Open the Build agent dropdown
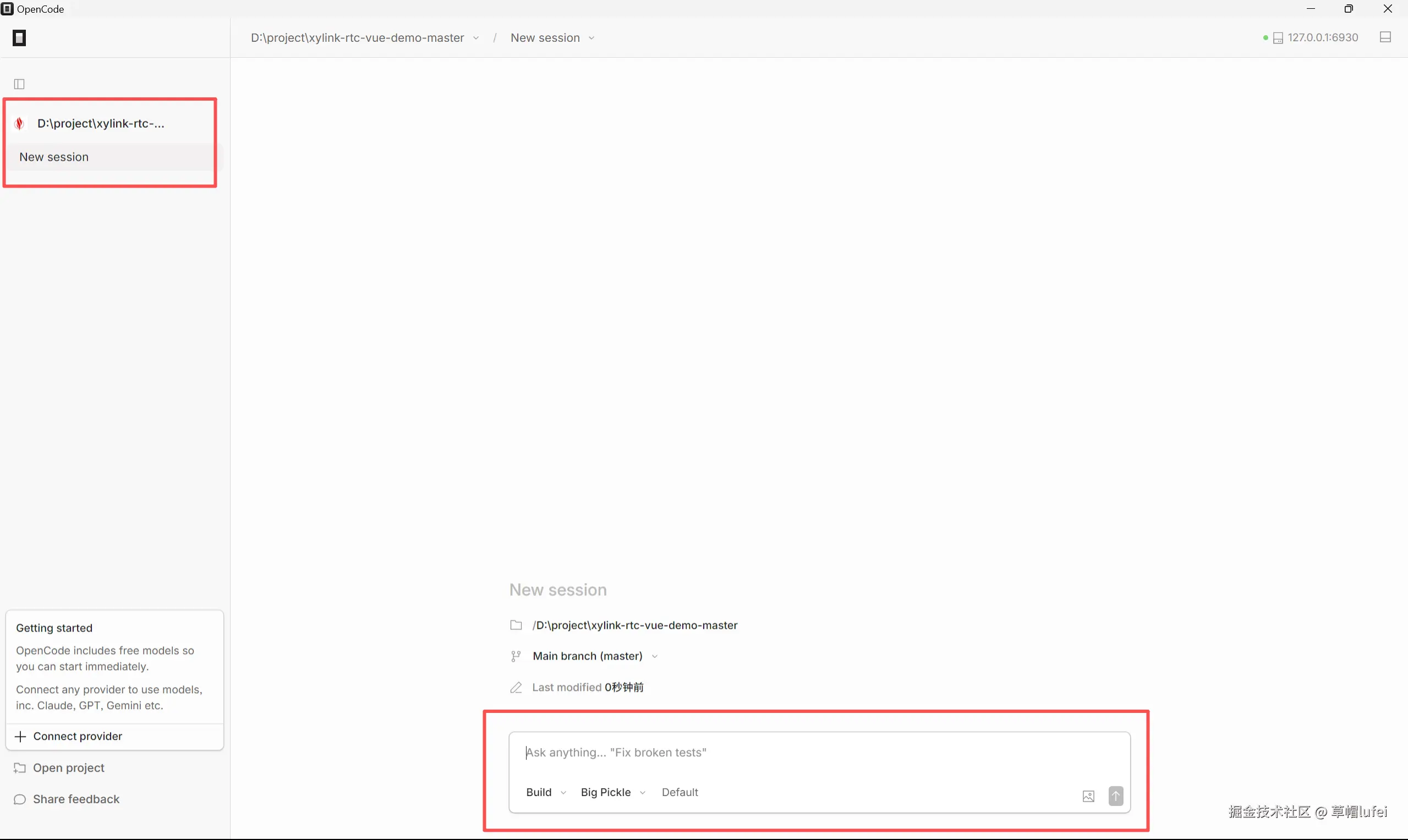Image resolution: width=1408 pixels, height=840 pixels. pyautogui.click(x=546, y=792)
